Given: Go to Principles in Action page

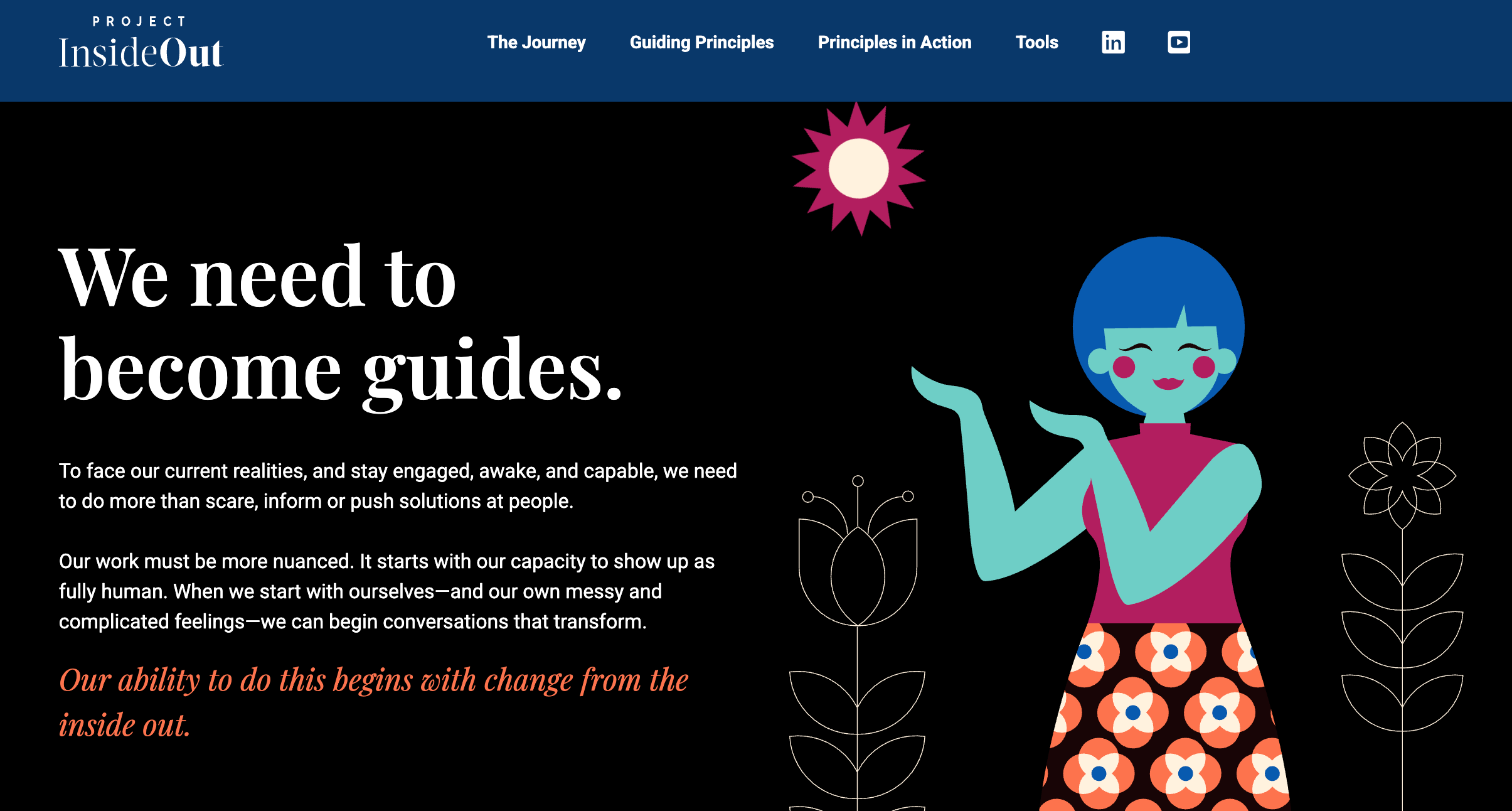Looking at the screenshot, I should pyautogui.click(x=895, y=42).
